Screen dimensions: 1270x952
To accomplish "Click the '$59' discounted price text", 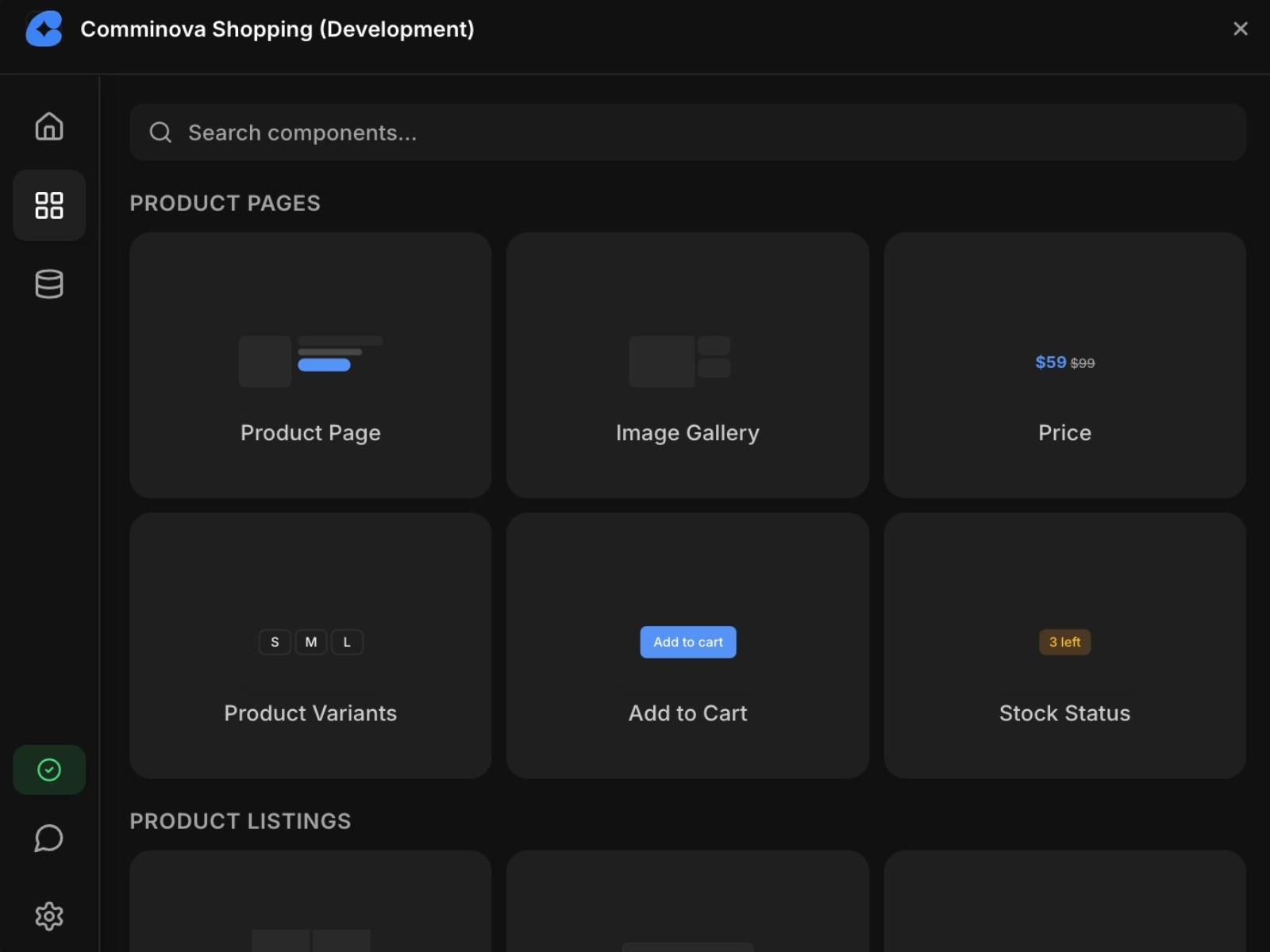I will coord(1051,362).
